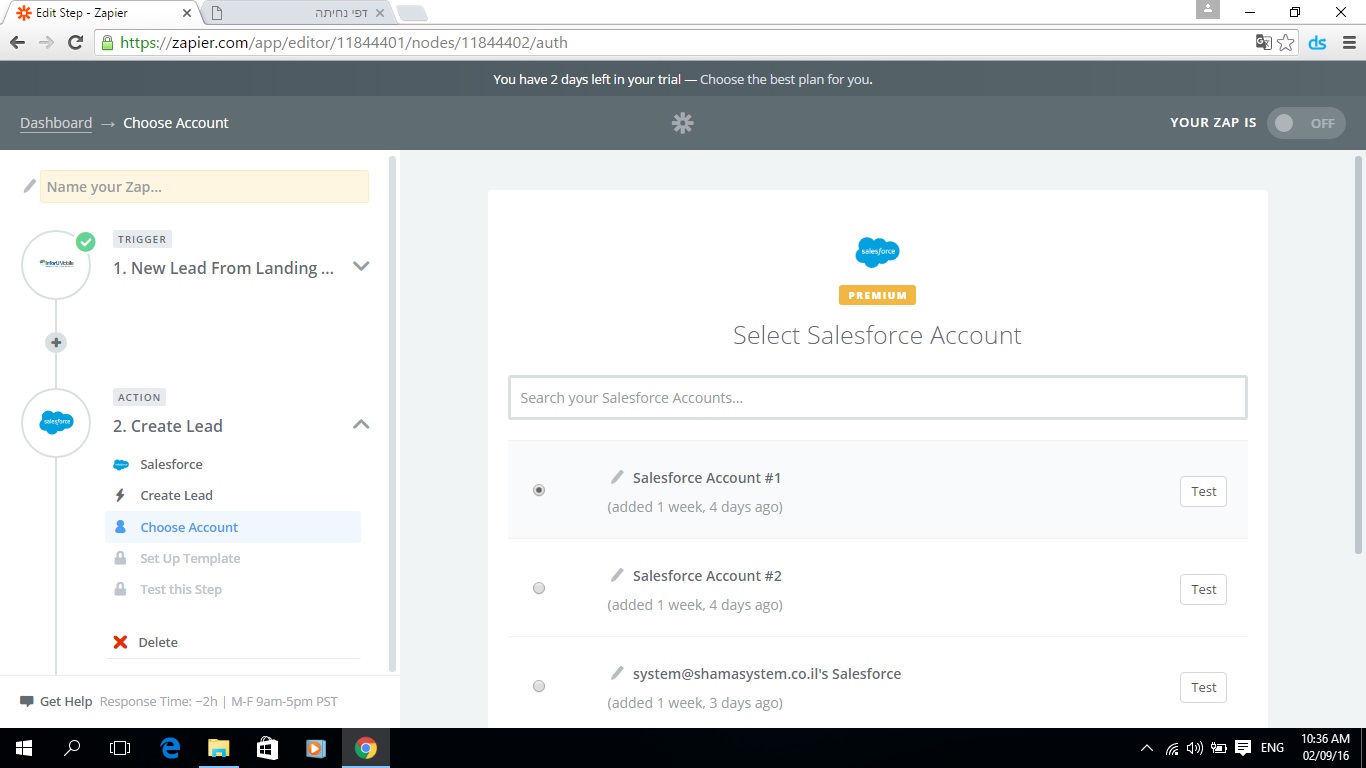Collapse the Create Lead action step chevron
The width and height of the screenshot is (1366, 768).
(361, 424)
